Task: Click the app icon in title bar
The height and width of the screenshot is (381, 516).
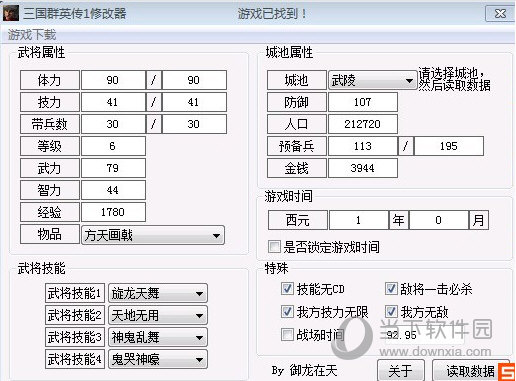Action: (x=11, y=13)
